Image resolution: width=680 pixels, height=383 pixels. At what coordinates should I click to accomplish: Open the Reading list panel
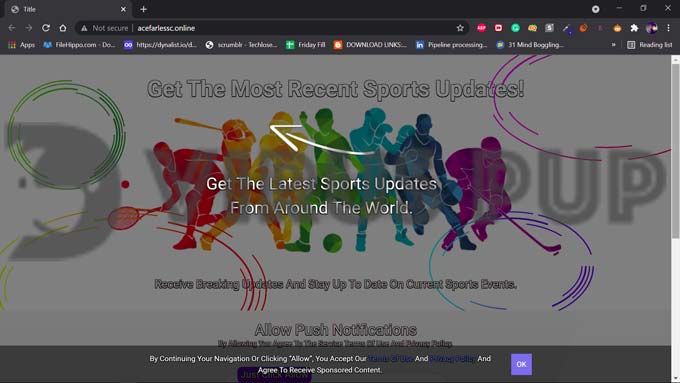click(x=650, y=45)
